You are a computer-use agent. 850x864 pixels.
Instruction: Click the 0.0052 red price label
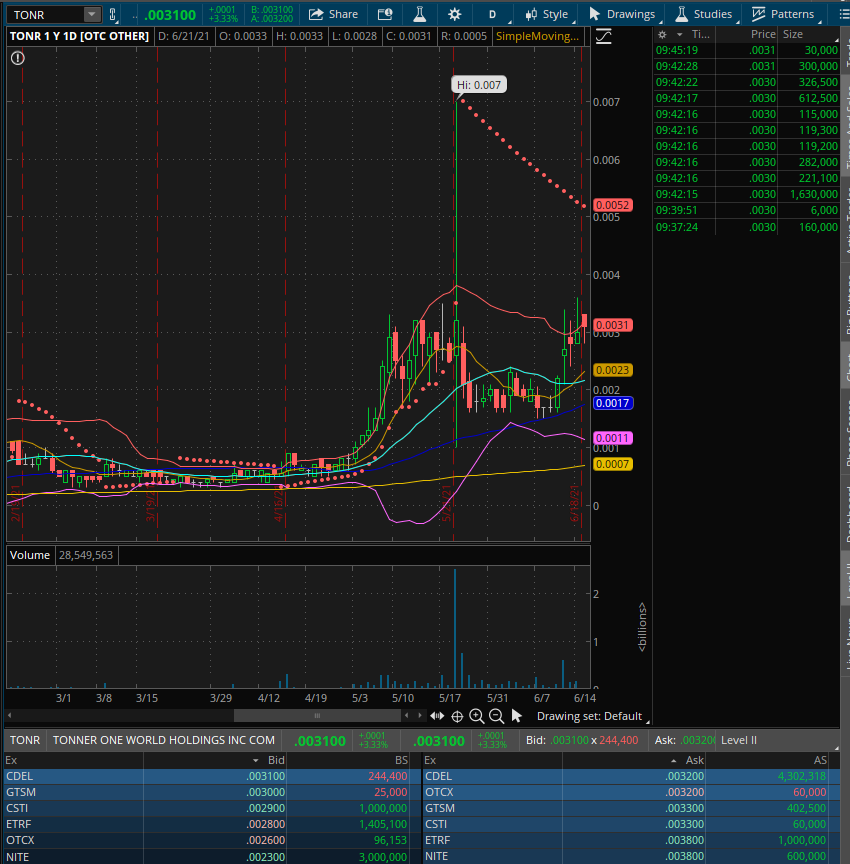click(613, 205)
